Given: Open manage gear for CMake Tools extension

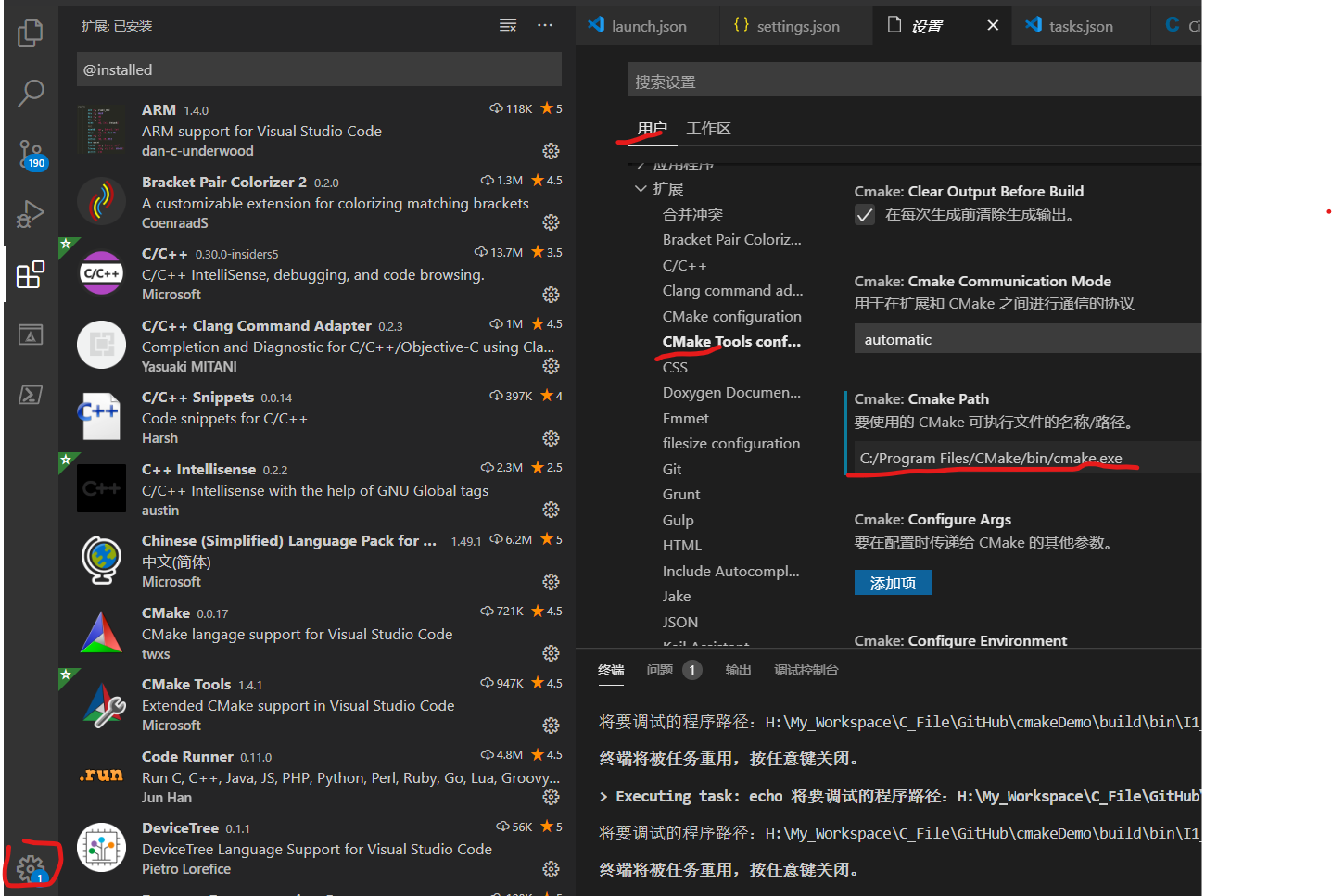Looking at the screenshot, I should 551,726.
